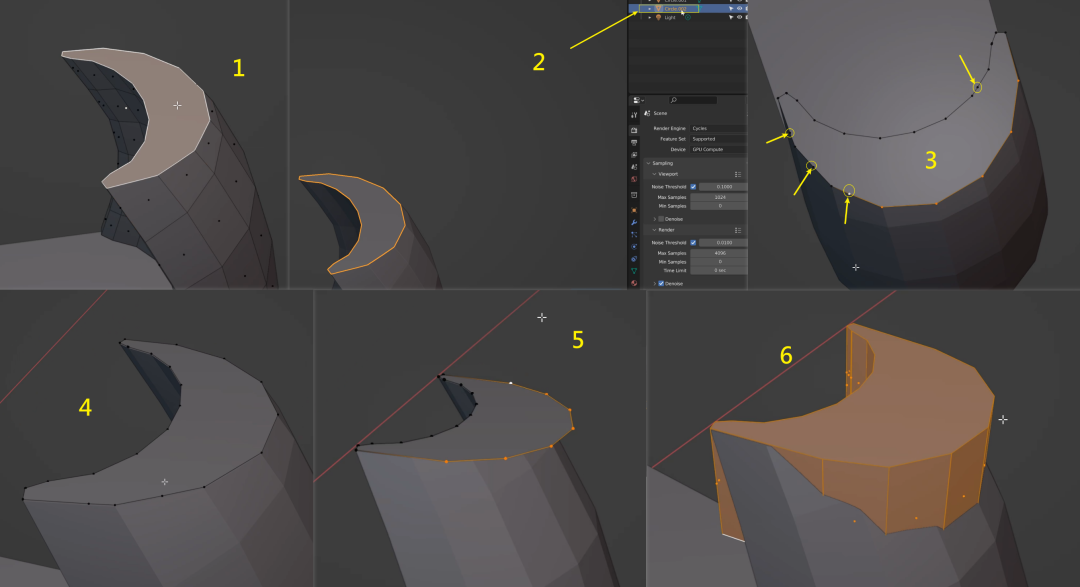Open the Object Data green triangle tab
This screenshot has height=587, width=1080.
(x=634, y=271)
